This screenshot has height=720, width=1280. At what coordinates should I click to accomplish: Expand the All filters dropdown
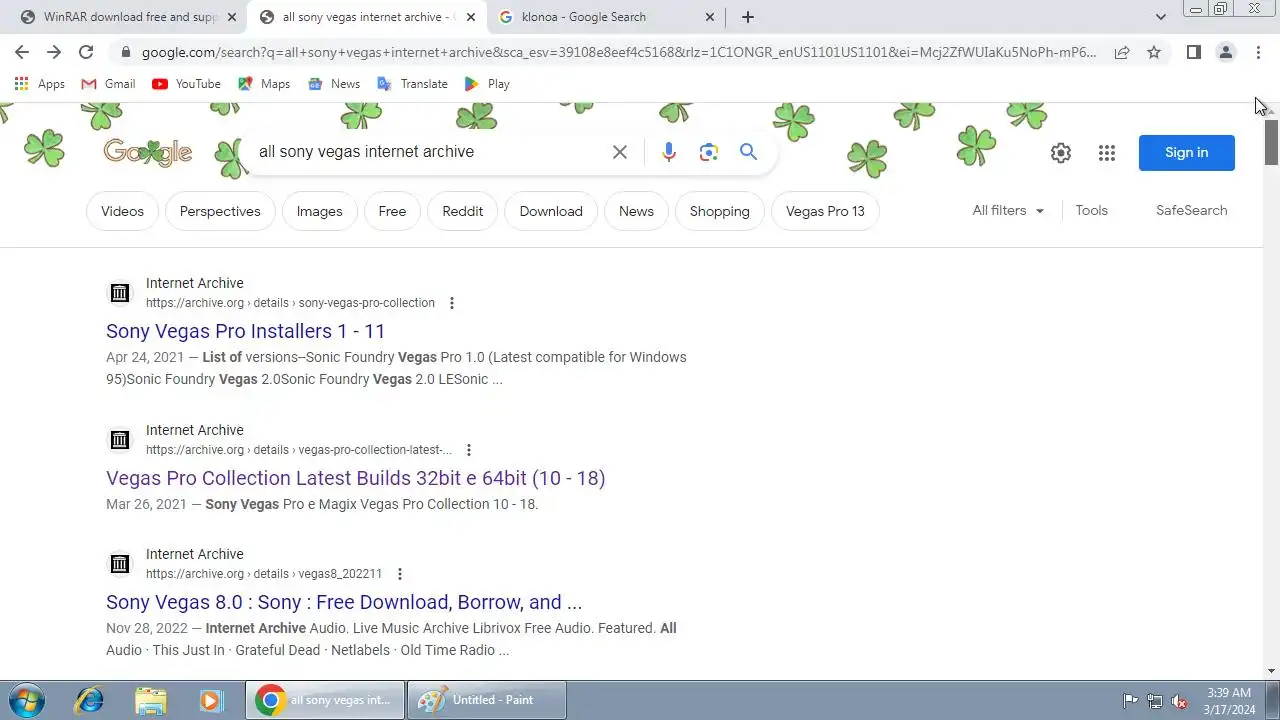click(x=1008, y=210)
